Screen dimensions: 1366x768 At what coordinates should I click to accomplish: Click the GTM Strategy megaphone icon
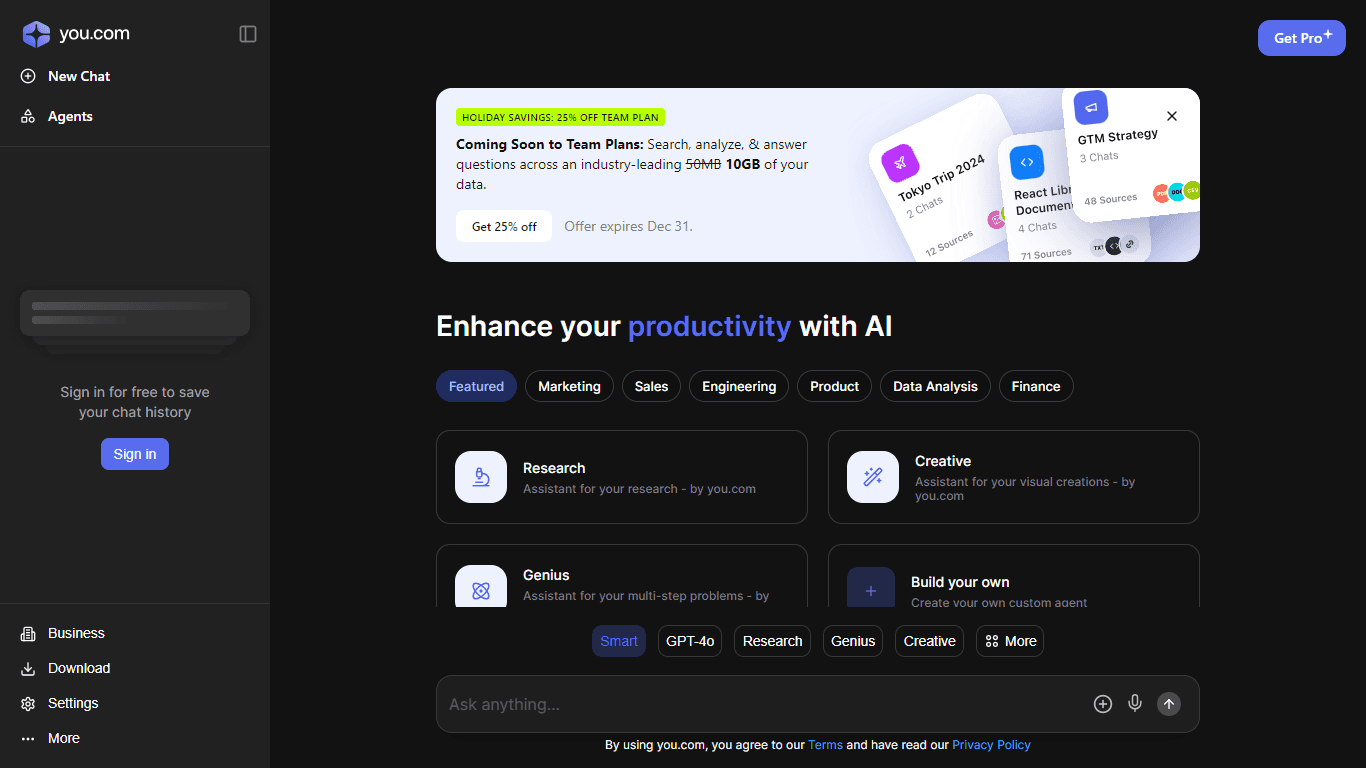tap(1091, 107)
